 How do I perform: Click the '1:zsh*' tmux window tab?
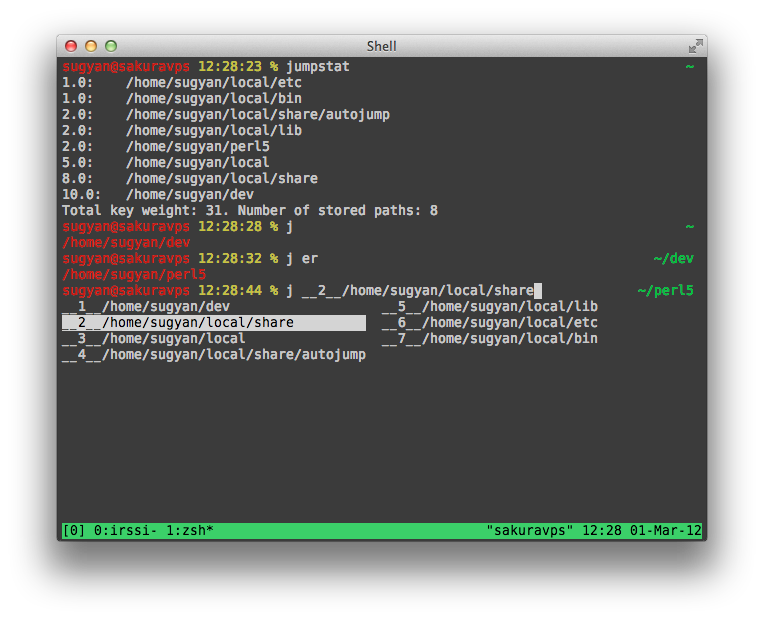190,530
